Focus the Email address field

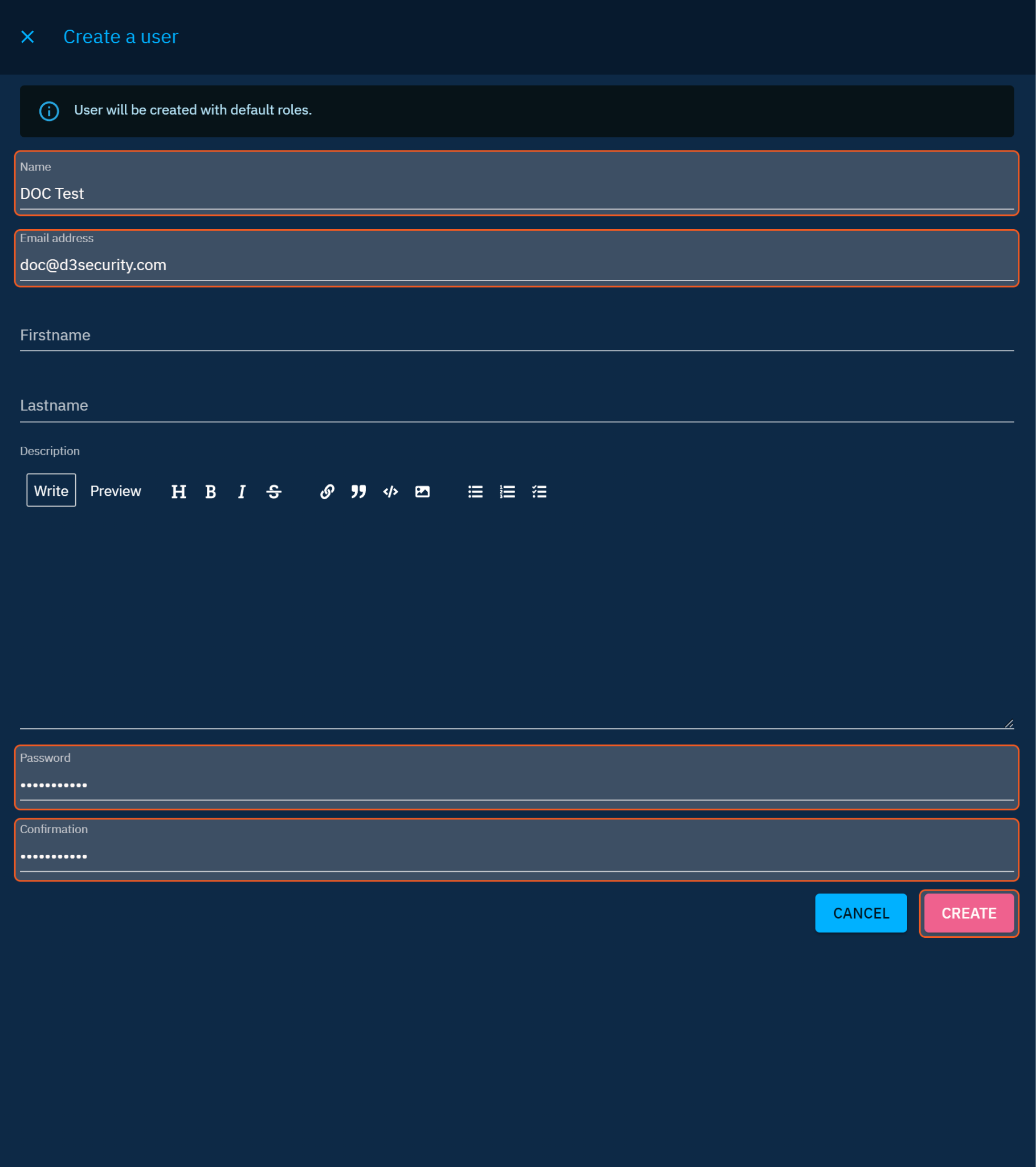click(x=516, y=265)
